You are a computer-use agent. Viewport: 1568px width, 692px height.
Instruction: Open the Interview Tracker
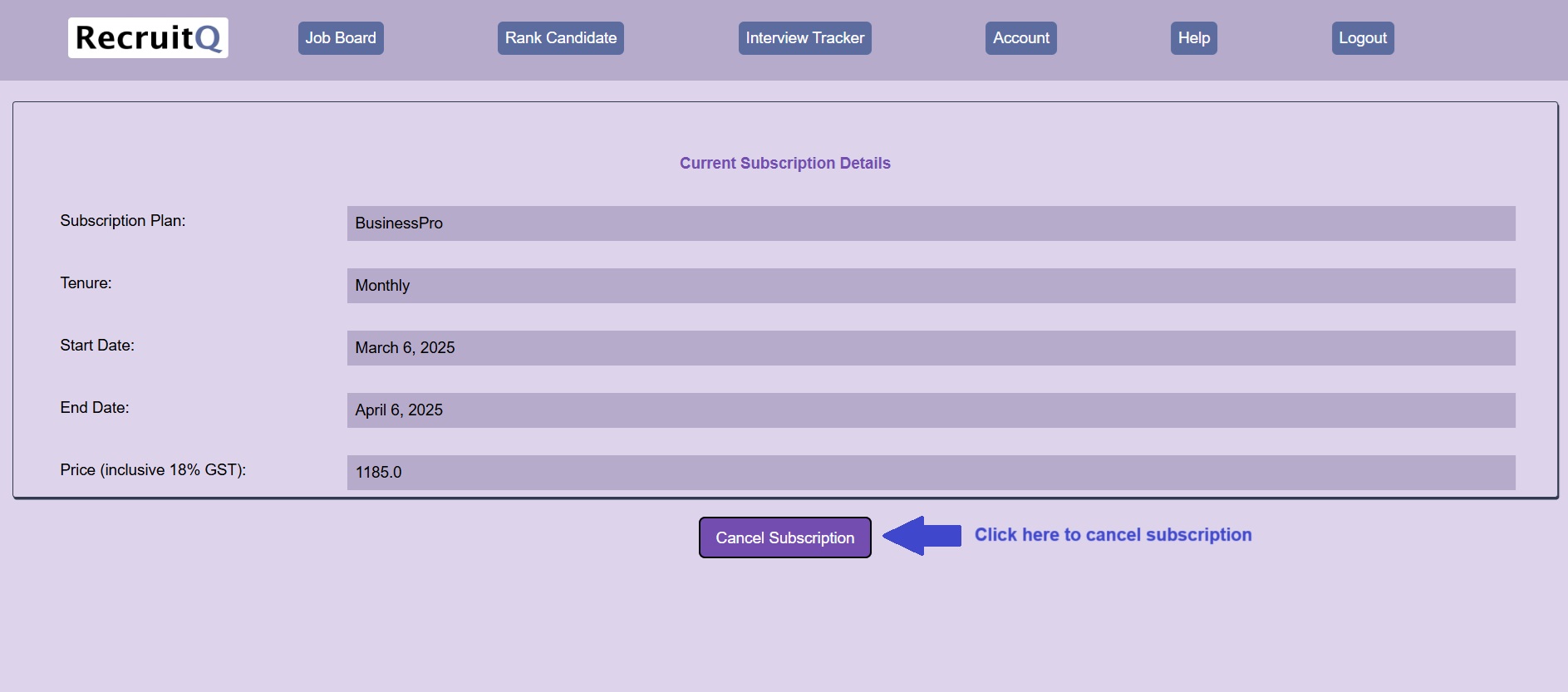pos(804,38)
